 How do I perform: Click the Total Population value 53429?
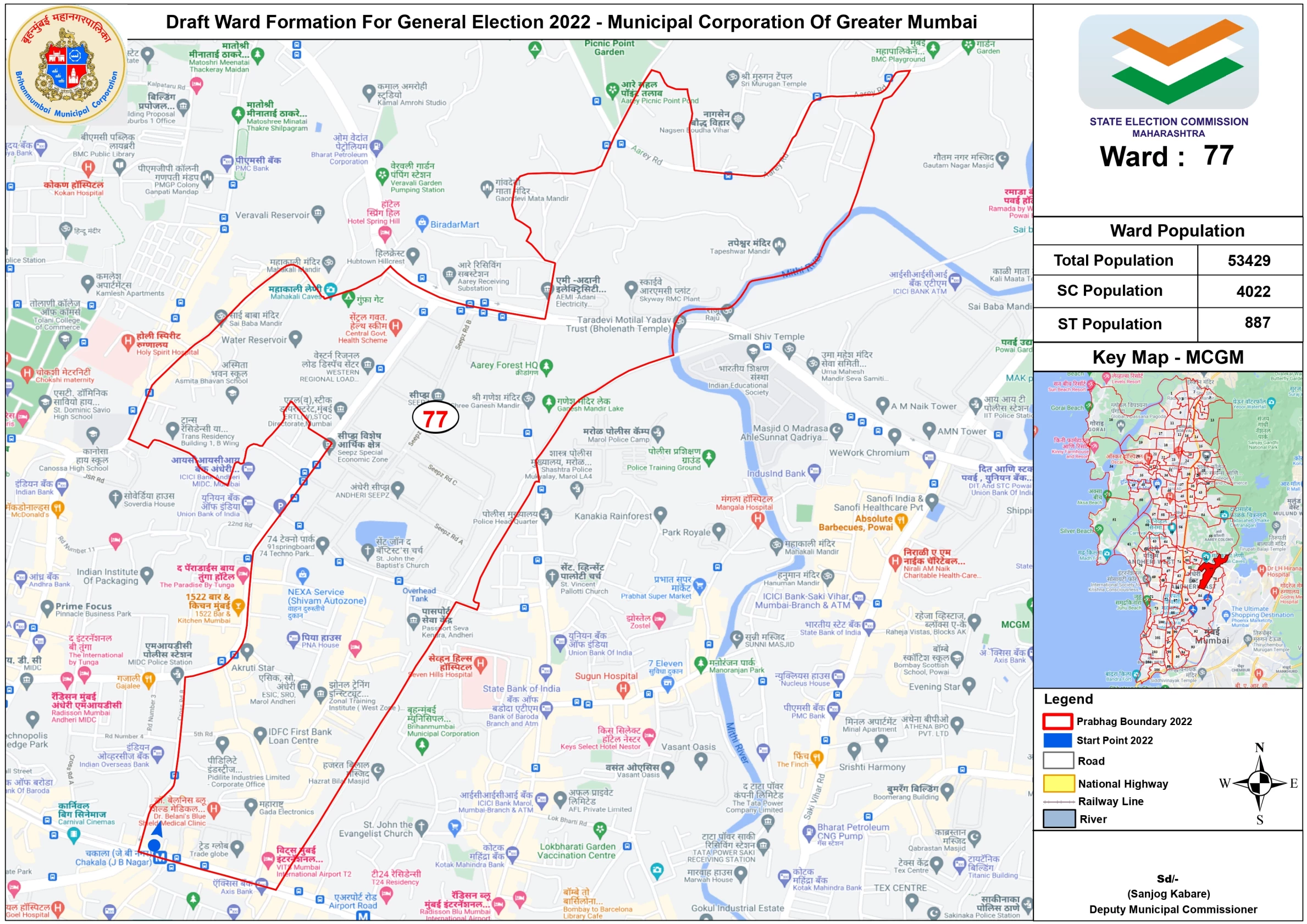(x=1248, y=261)
